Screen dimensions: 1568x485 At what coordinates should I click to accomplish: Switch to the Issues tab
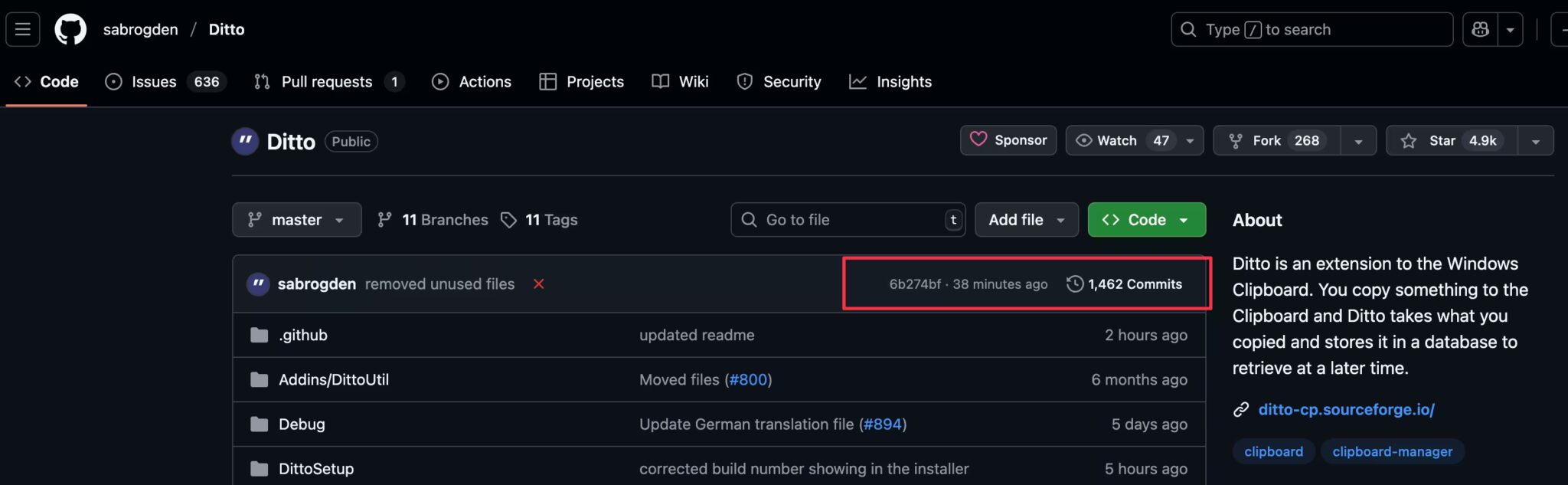(x=152, y=81)
